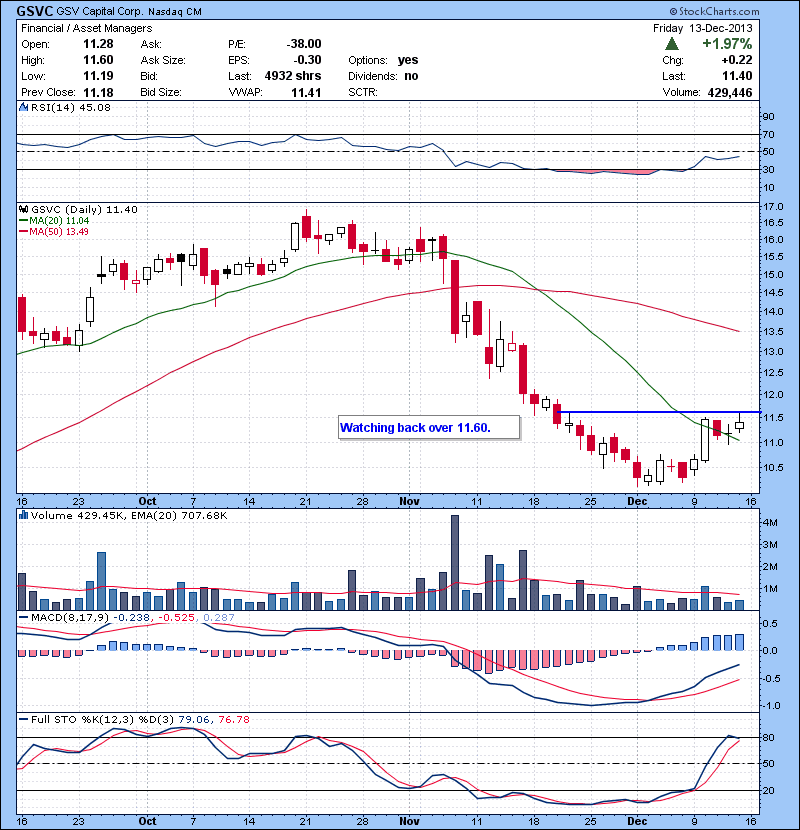
Task: Click the tallest volume bar in November
Action: 454,563
